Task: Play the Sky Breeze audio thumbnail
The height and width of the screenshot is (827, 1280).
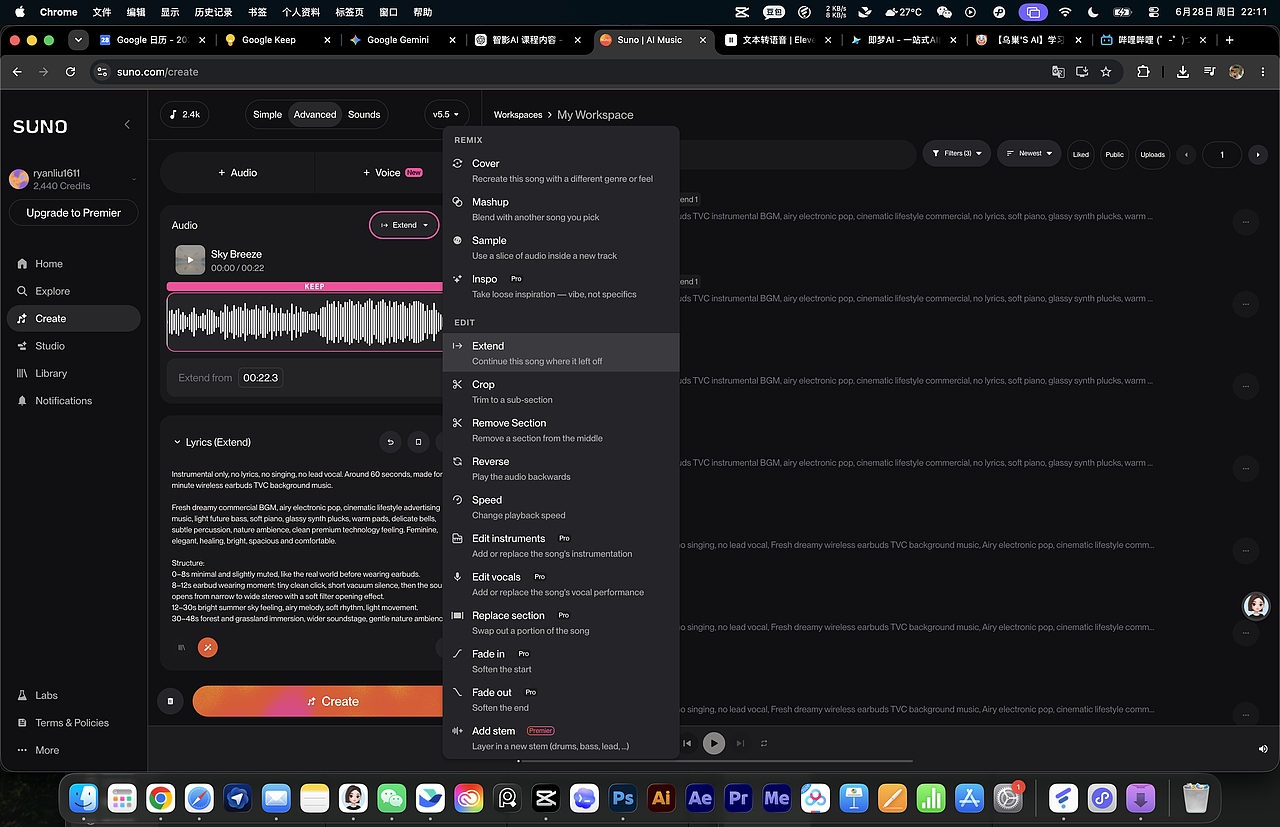Action: click(190, 260)
